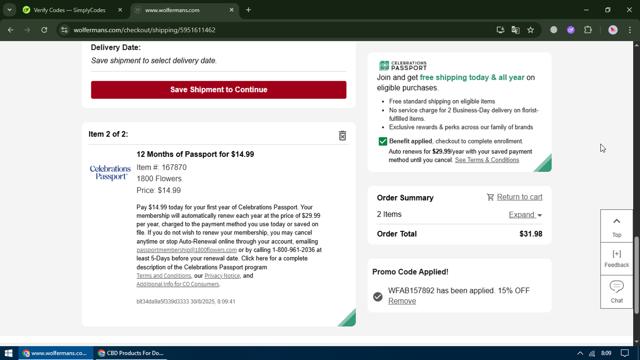This screenshot has width=640, height=360.
Task: Click the grey circle extension icon
Action: point(553,30)
